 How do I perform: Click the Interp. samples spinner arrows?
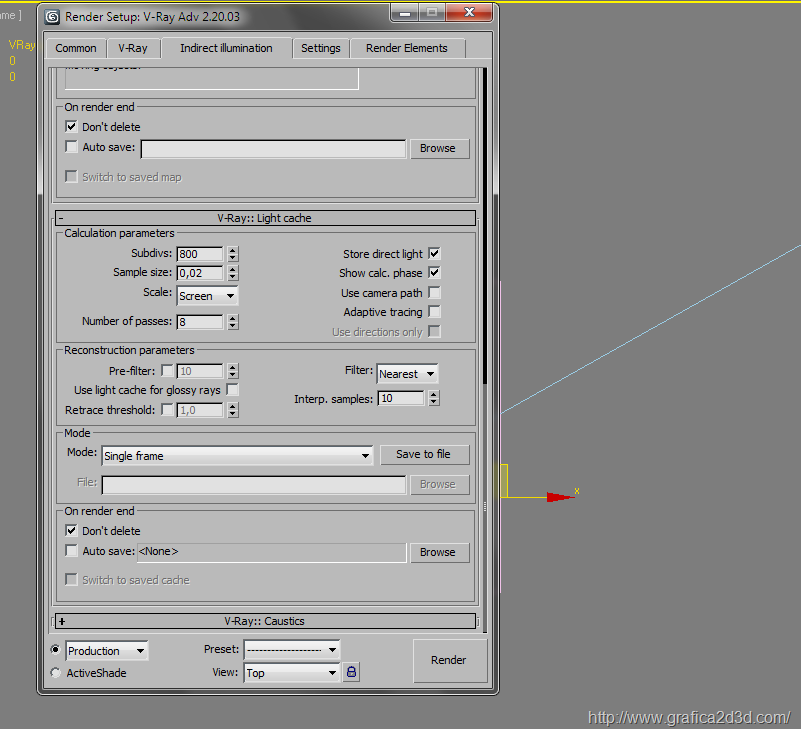click(x=434, y=398)
